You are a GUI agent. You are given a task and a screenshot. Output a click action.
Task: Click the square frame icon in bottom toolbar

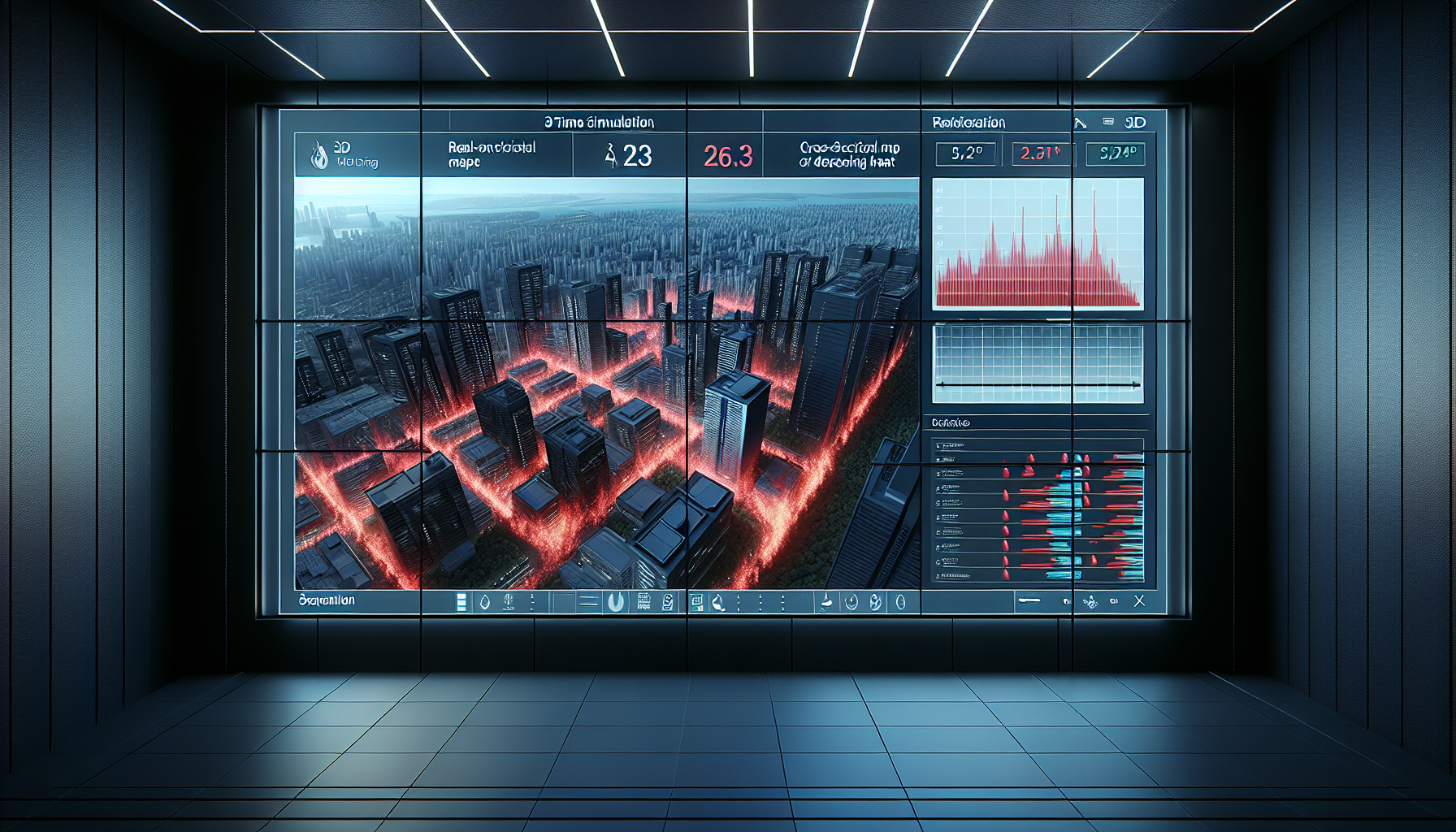[x=695, y=602]
